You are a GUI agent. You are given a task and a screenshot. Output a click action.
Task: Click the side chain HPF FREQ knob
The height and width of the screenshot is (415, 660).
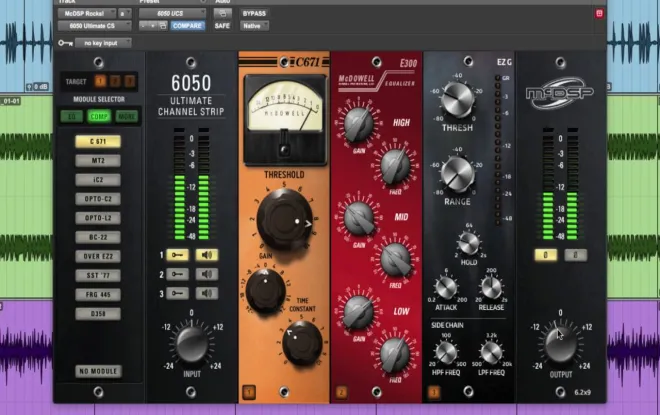[446, 353]
